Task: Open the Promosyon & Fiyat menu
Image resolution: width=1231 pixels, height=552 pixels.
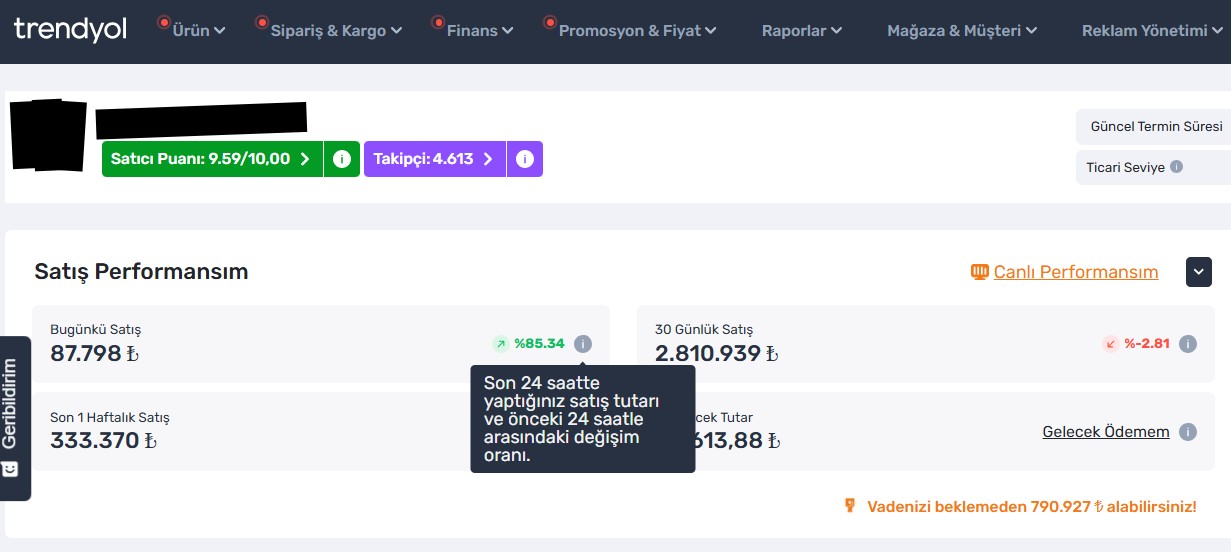Action: 637,31
